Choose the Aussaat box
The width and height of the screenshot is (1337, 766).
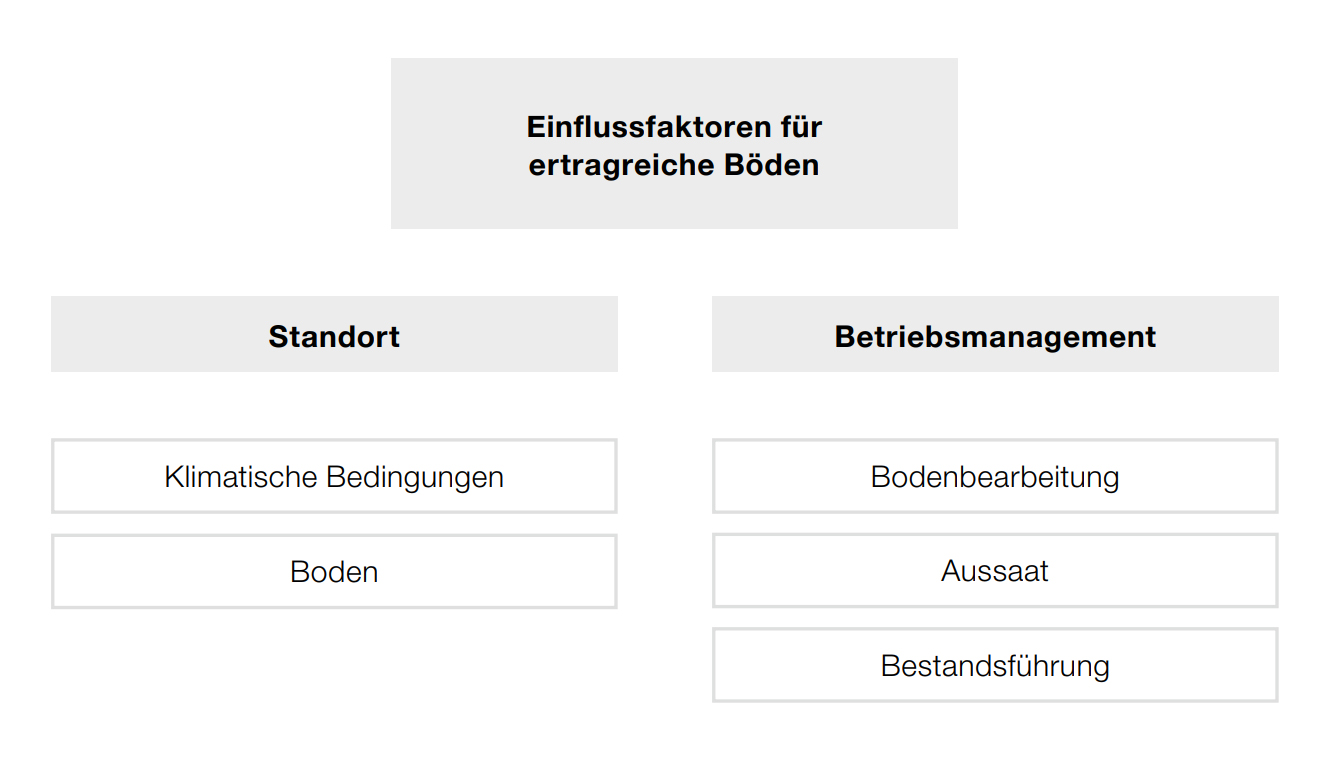(995, 571)
